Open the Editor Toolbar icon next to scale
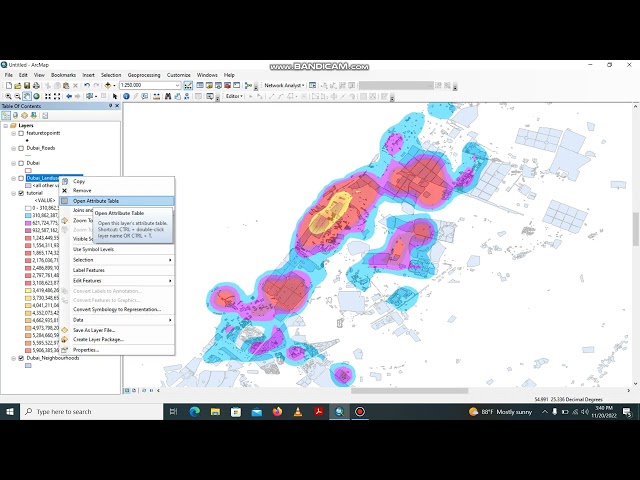Viewport: 640px width, 480px height. 188,85
